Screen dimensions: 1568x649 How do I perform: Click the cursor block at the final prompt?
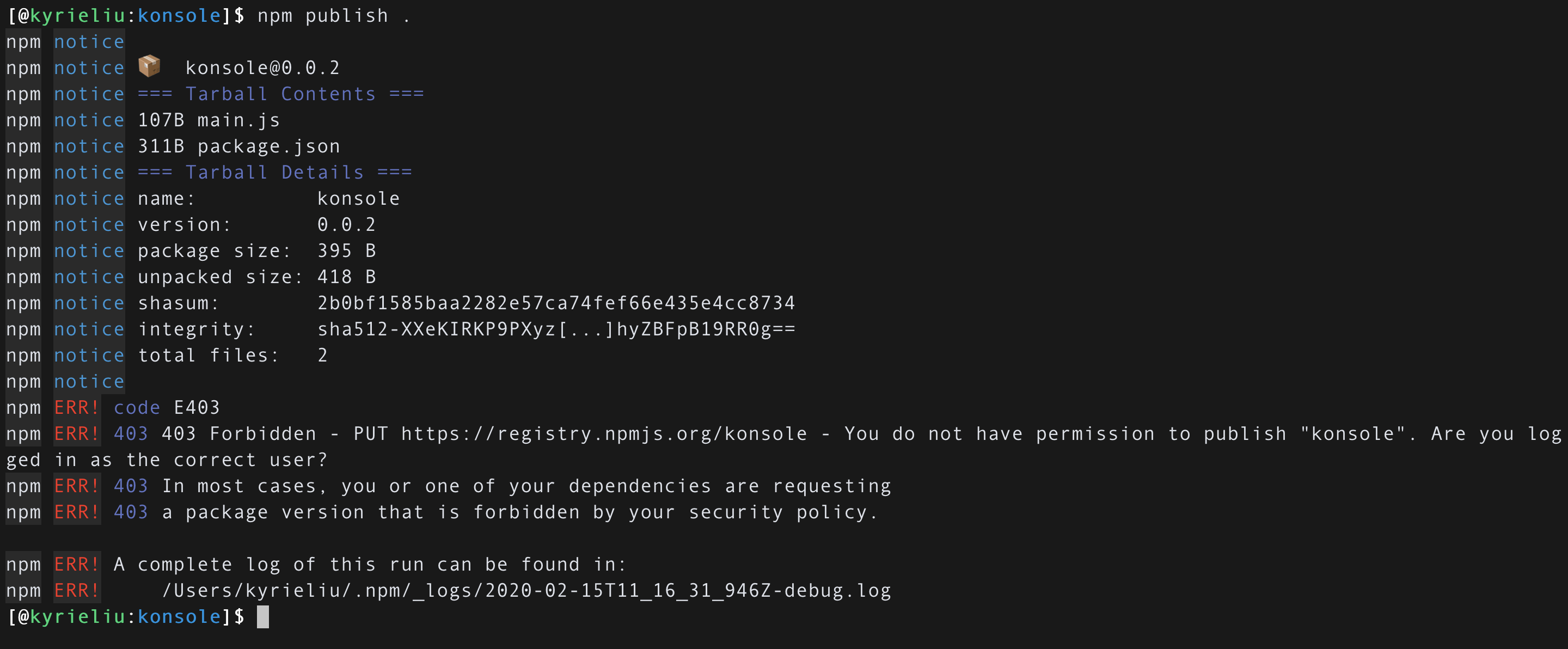click(263, 617)
